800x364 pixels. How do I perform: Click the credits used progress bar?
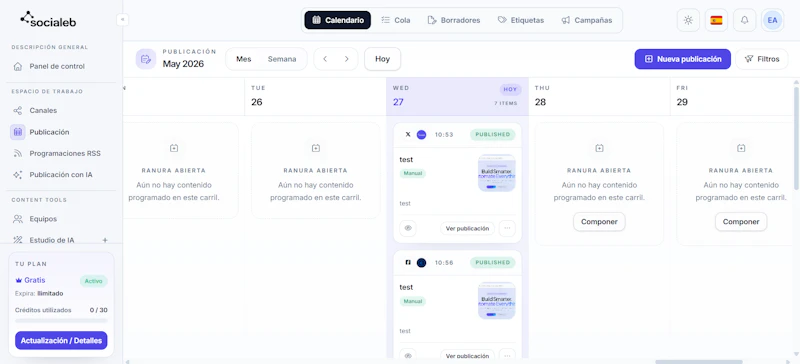pos(61,321)
